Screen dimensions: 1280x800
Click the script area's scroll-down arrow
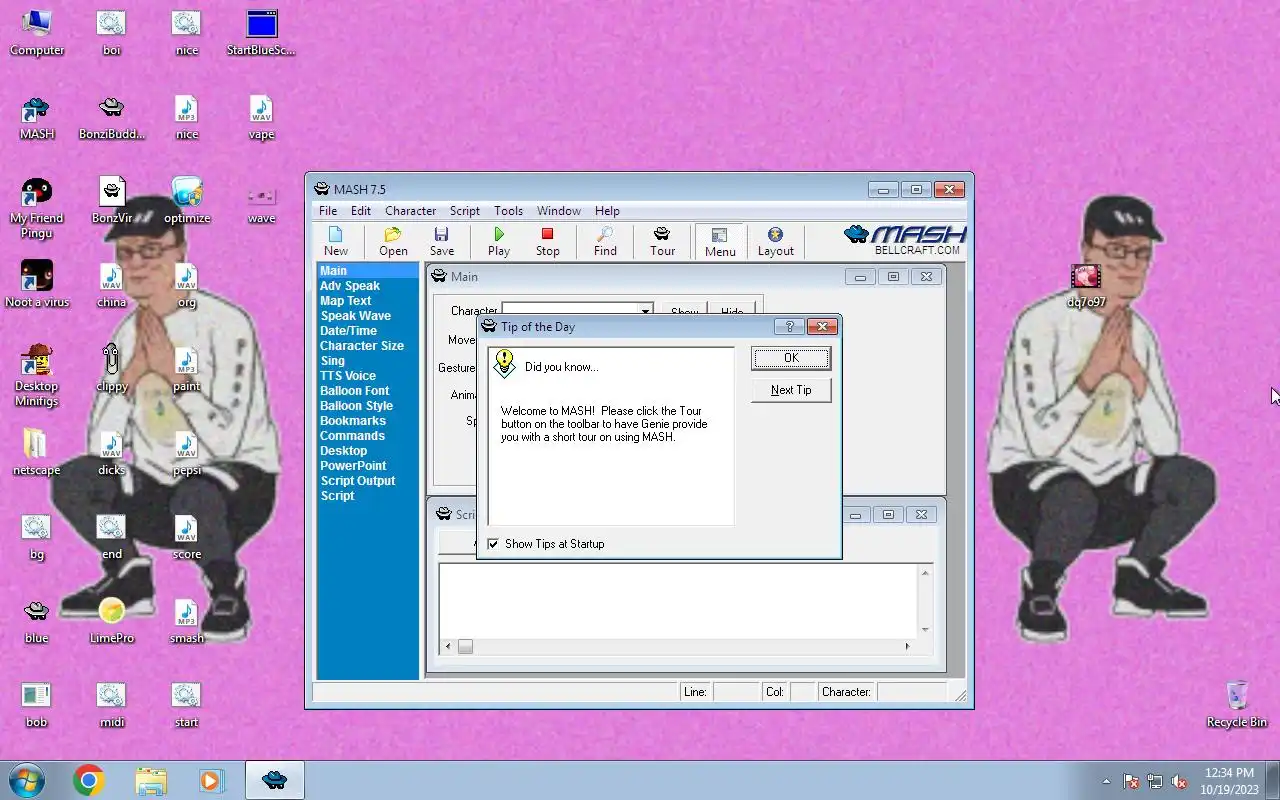coord(925,629)
